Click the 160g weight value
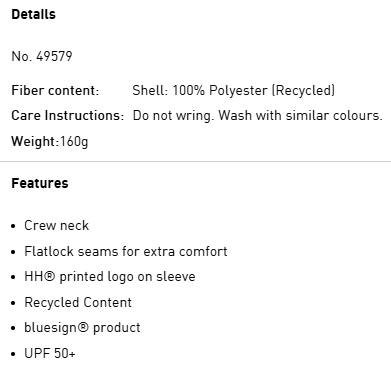The image size is (391, 366). [x=74, y=142]
